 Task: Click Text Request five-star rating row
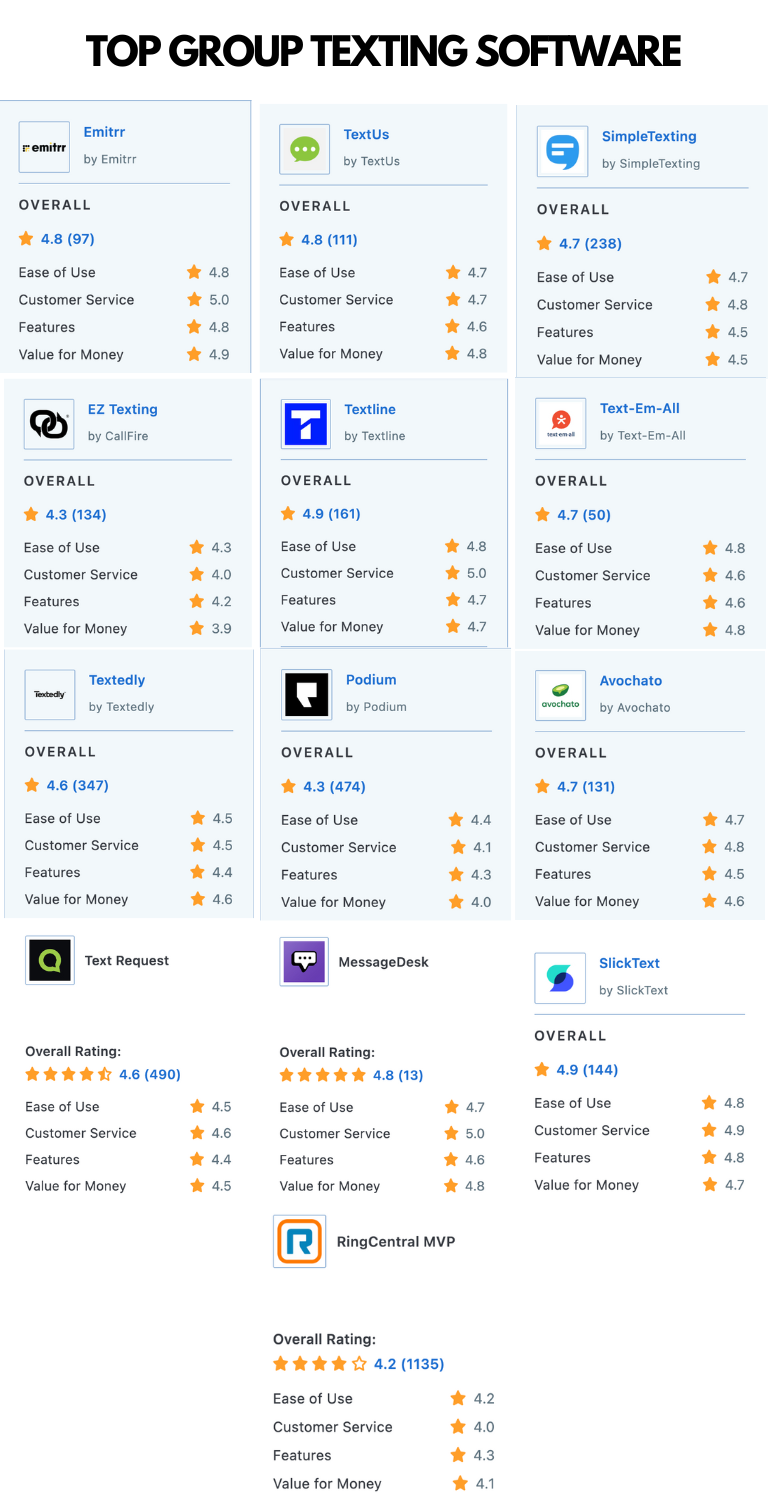coord(69,1075)
